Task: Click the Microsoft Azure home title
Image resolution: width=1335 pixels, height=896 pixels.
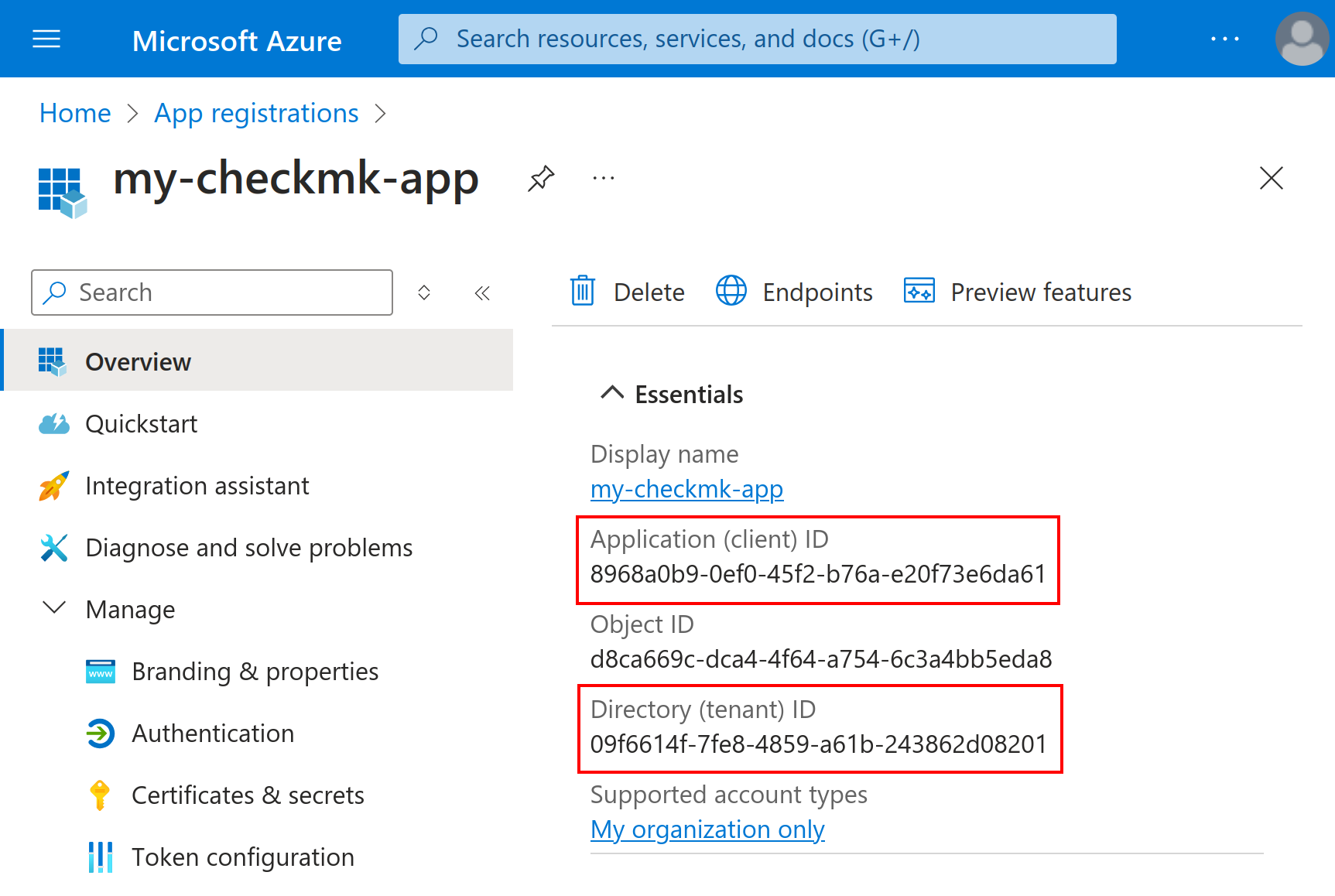Action: pyautogui.click(x=237, y=40)
